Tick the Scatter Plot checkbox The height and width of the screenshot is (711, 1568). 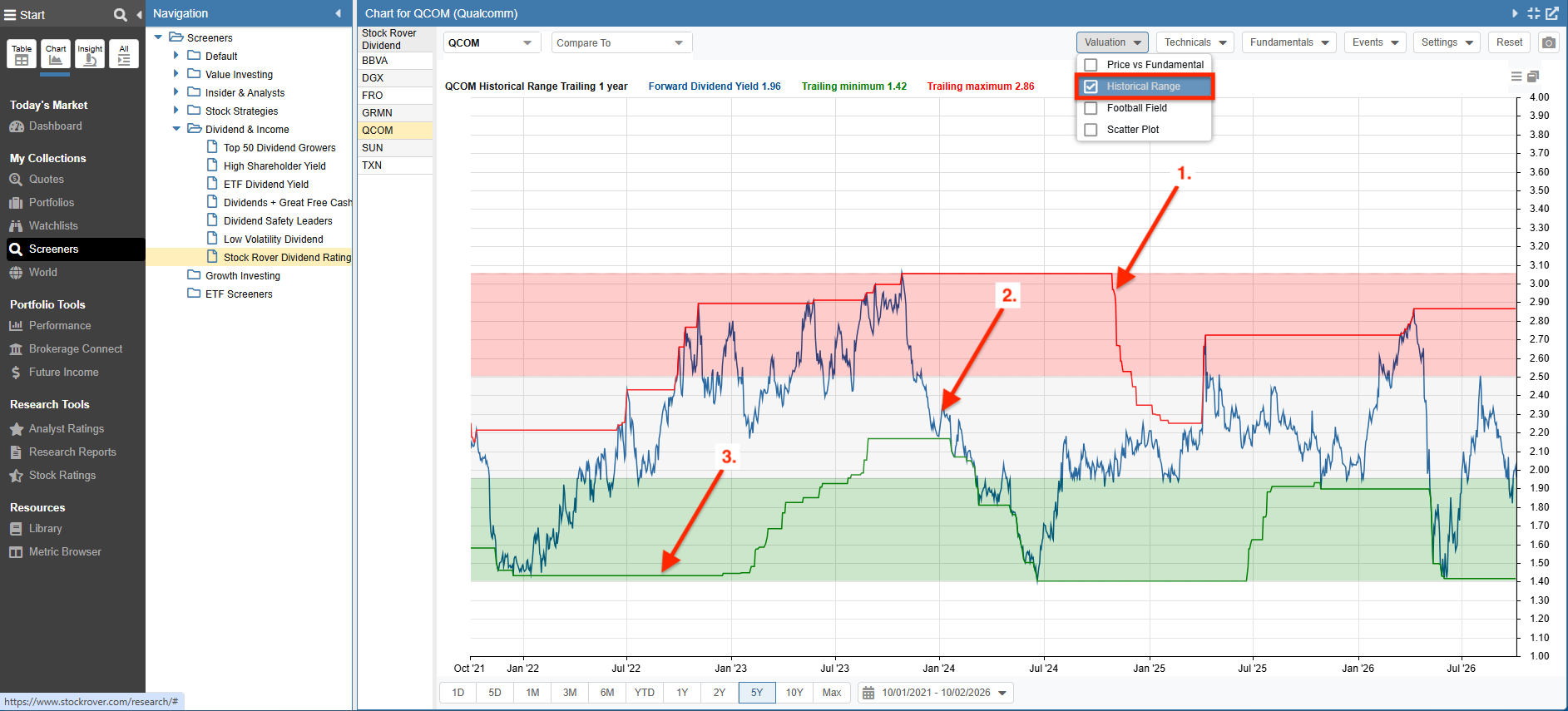(1091, 130)
